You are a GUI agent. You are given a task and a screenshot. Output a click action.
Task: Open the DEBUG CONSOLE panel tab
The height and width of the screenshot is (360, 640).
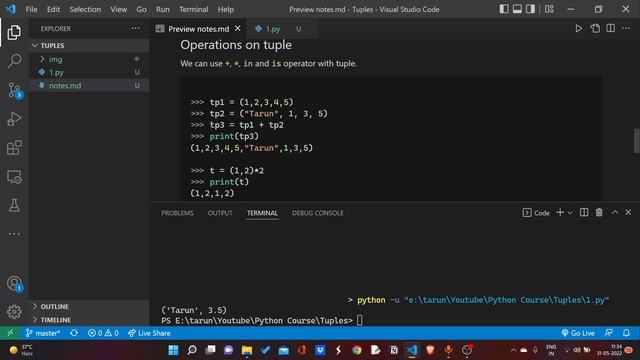pos(318,213)
